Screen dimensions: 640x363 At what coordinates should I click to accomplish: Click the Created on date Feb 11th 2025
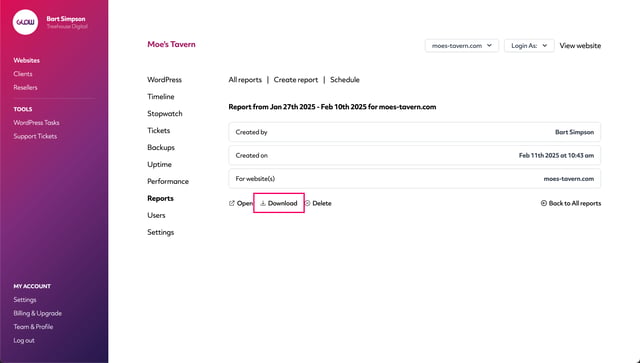pos(556,156)
